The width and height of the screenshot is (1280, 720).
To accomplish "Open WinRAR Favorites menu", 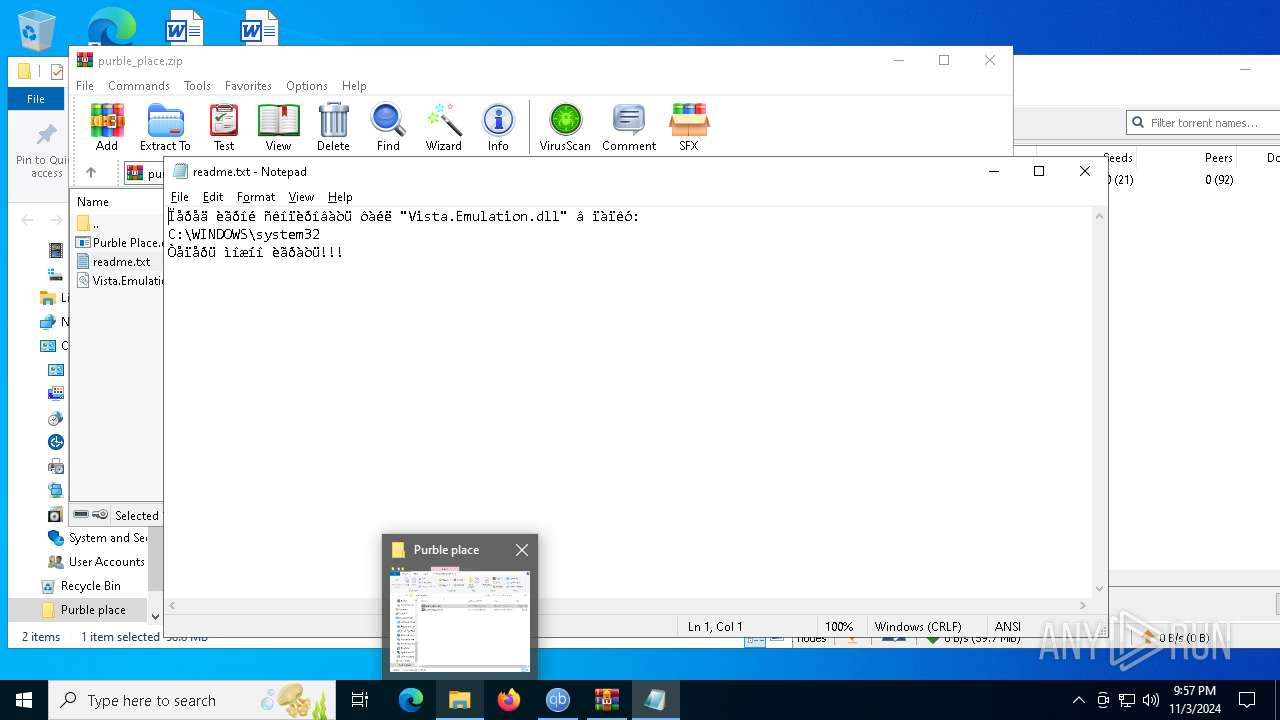I will 248,86.
